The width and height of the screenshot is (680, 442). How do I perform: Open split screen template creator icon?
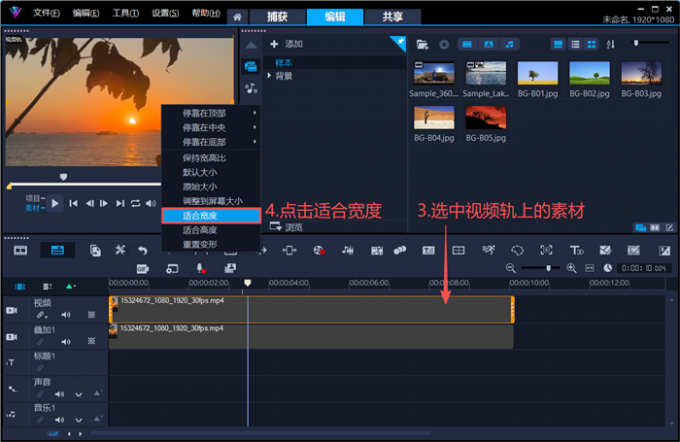point(458,250)
